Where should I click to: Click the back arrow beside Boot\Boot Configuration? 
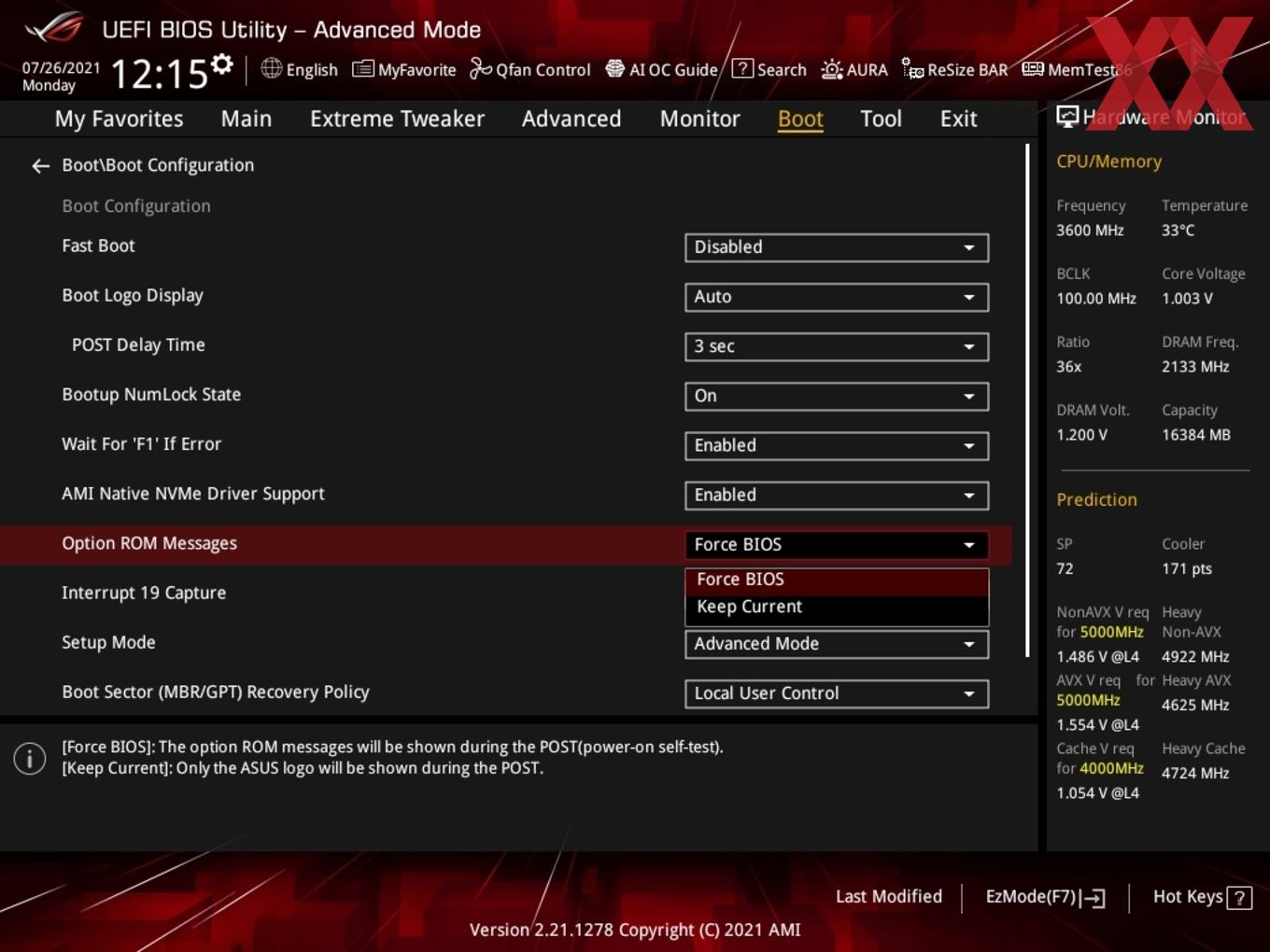click(40, 166)
